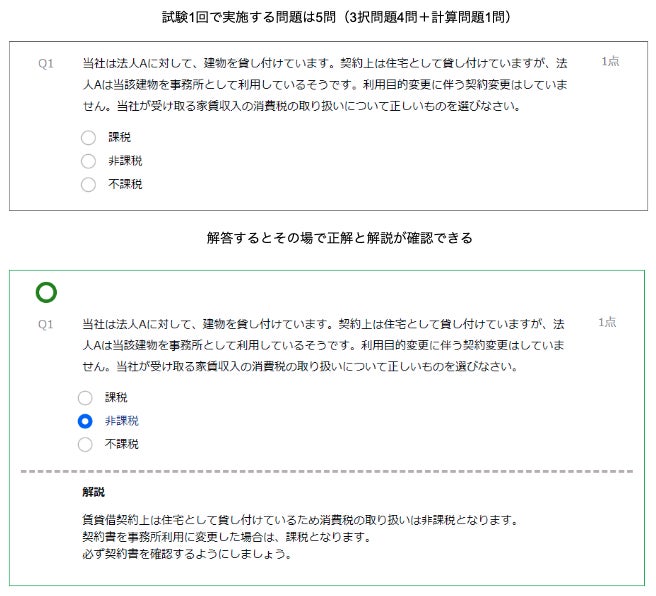Click the 1点 score in the unanswered question

(x=610, y=61)
